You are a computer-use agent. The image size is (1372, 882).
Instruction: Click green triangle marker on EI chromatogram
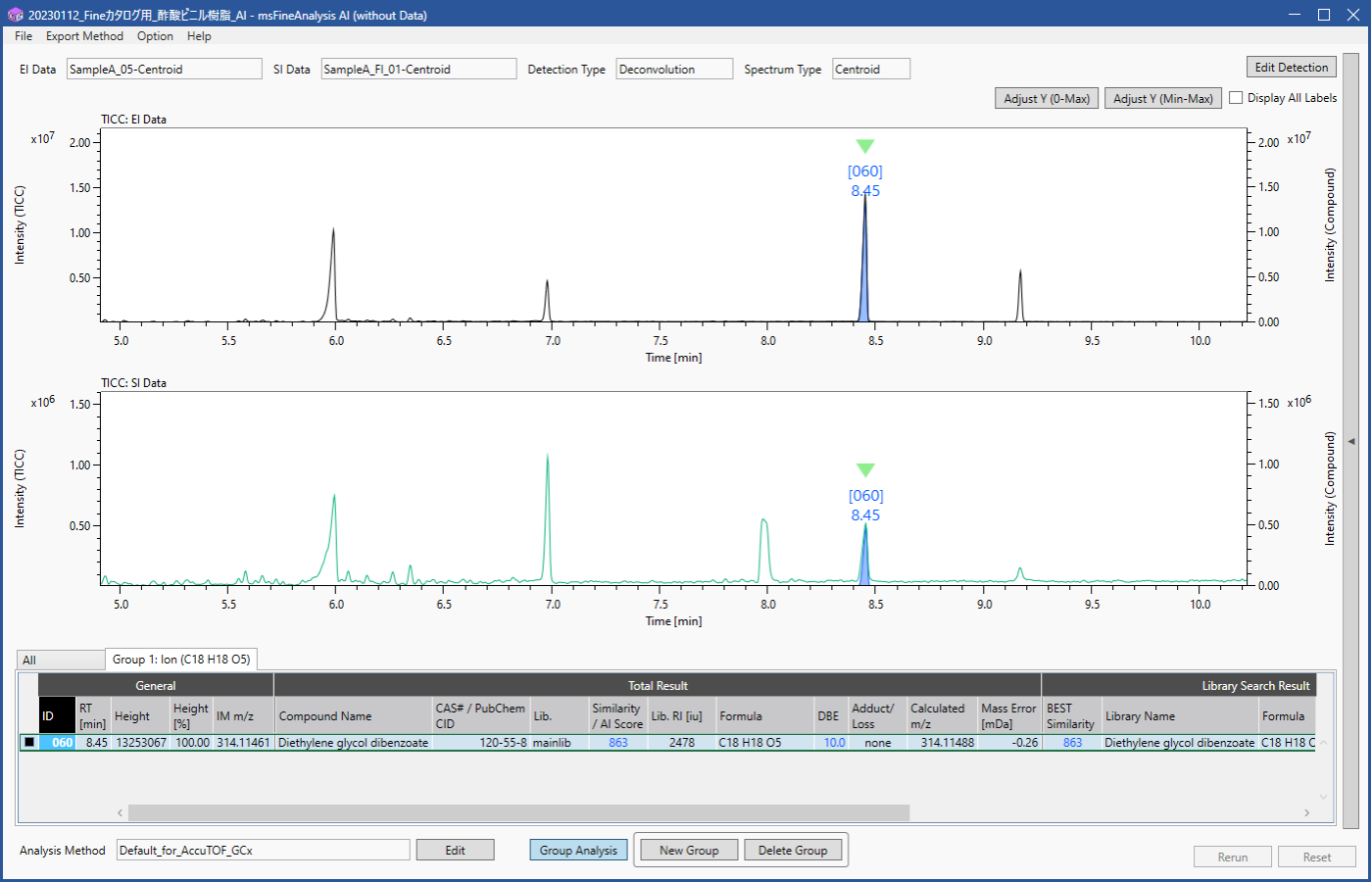(864, 146)
